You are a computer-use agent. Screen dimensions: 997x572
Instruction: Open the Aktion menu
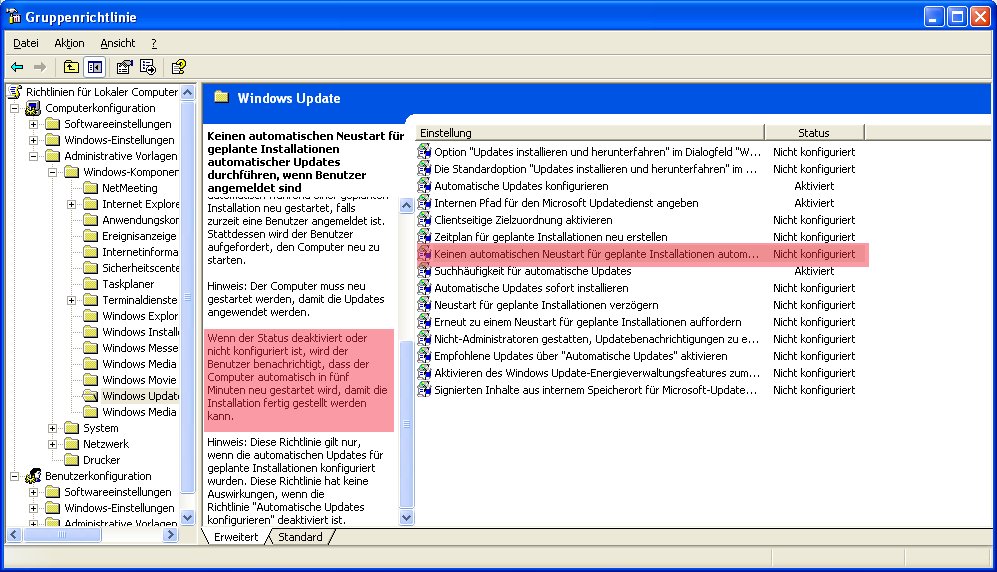point(69,43)
